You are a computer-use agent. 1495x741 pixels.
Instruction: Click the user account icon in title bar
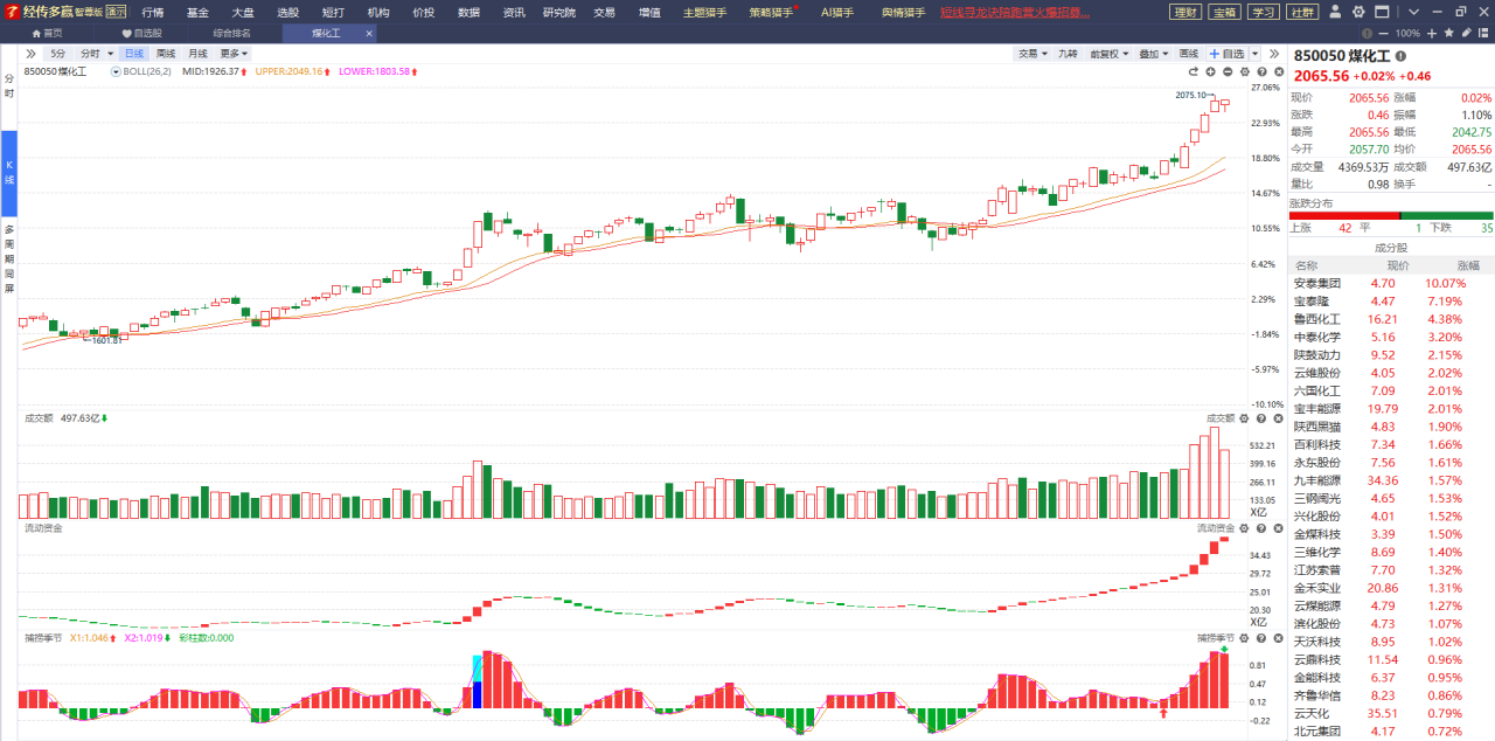(x=1337, y=12)
